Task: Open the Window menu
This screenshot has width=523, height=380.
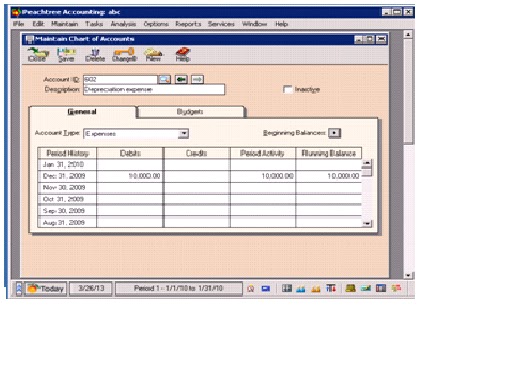Action: click(254, 24)
